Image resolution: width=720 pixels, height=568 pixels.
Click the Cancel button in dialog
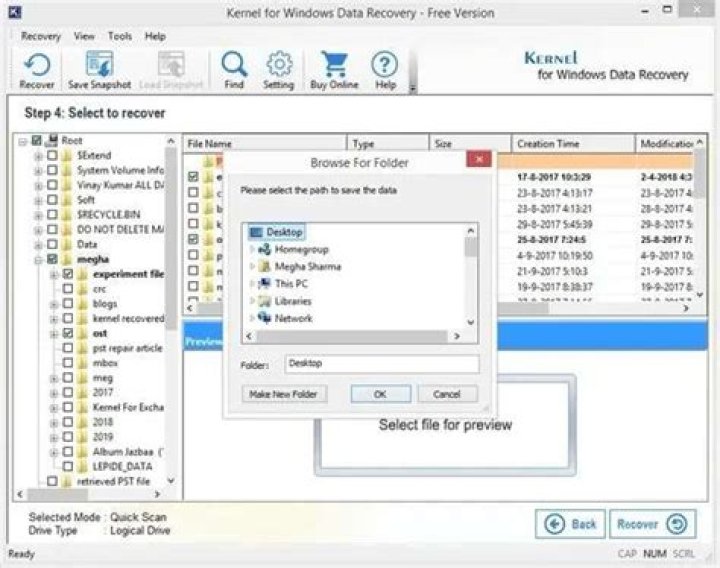(x=447, y=394)
